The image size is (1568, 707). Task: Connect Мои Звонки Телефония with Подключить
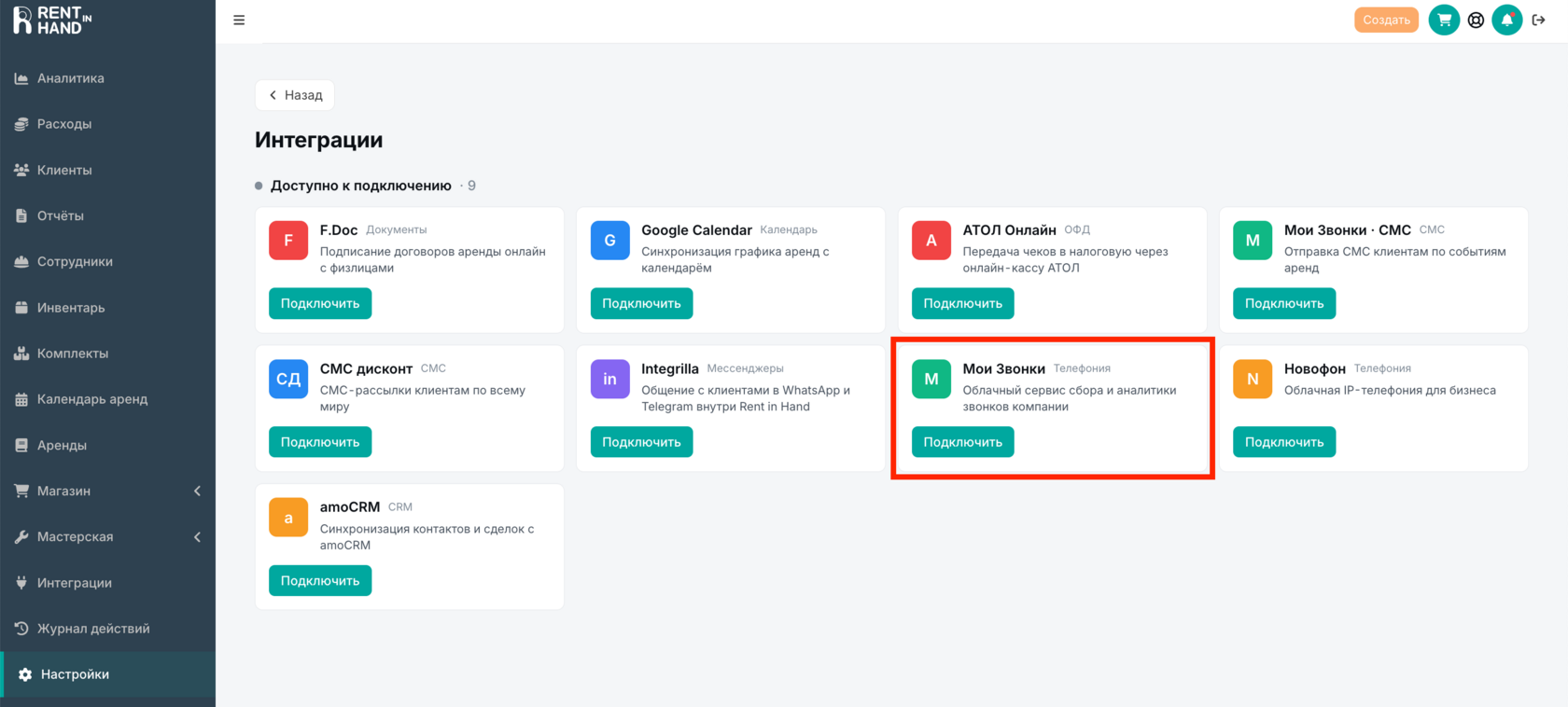[x=963, y=442]
